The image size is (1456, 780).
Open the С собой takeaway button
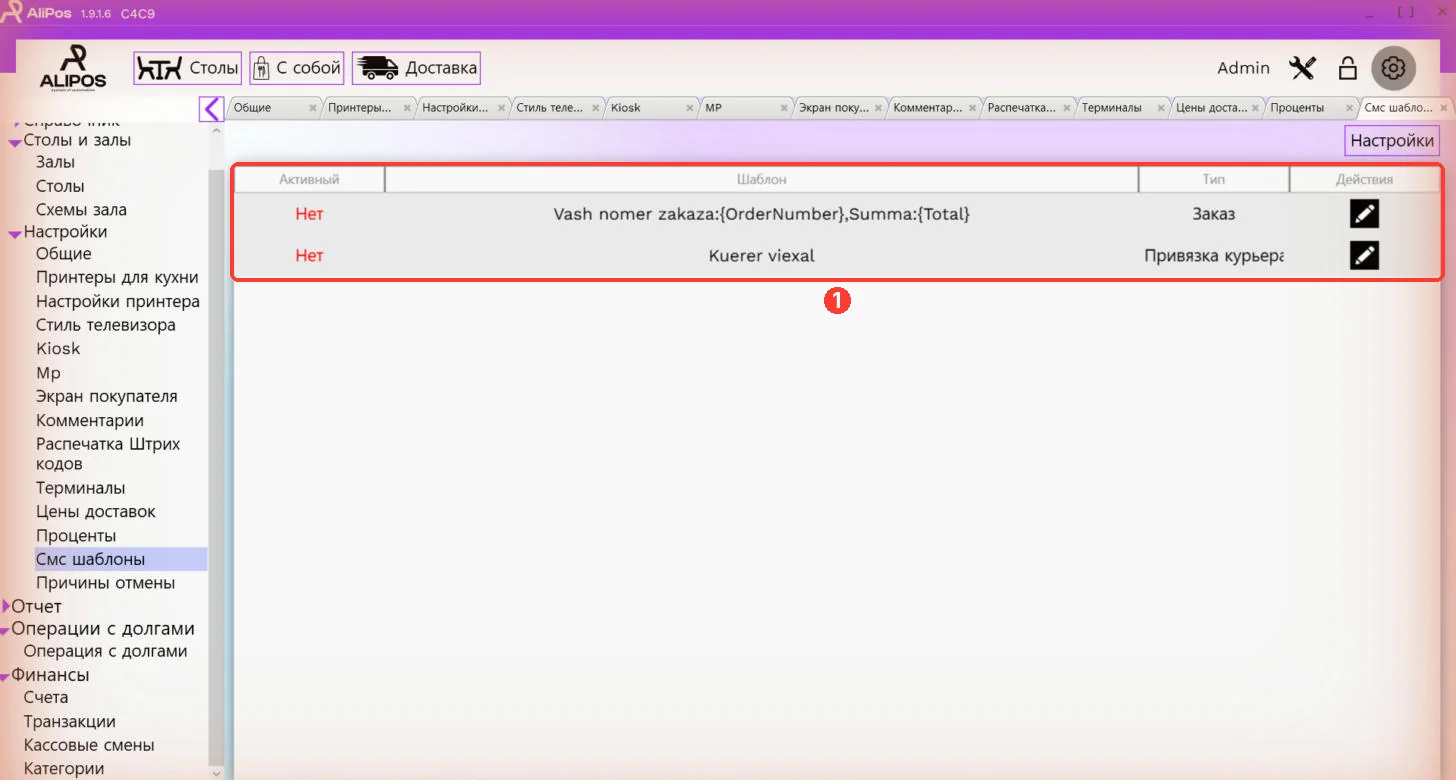[x=297, y=68]
